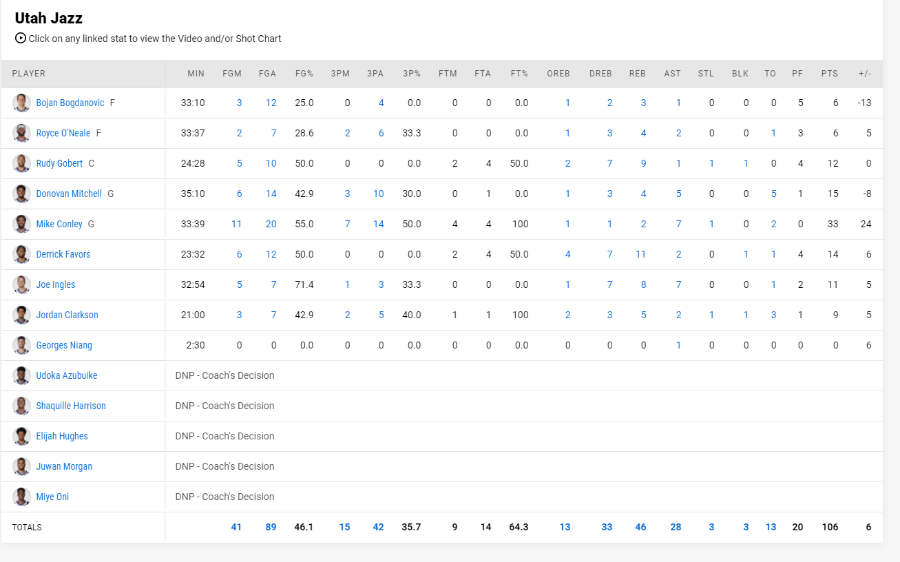View team total 42 three-point attempts
Screen dimensions: 900x562
pyautogui.click(x=378, y=527)
